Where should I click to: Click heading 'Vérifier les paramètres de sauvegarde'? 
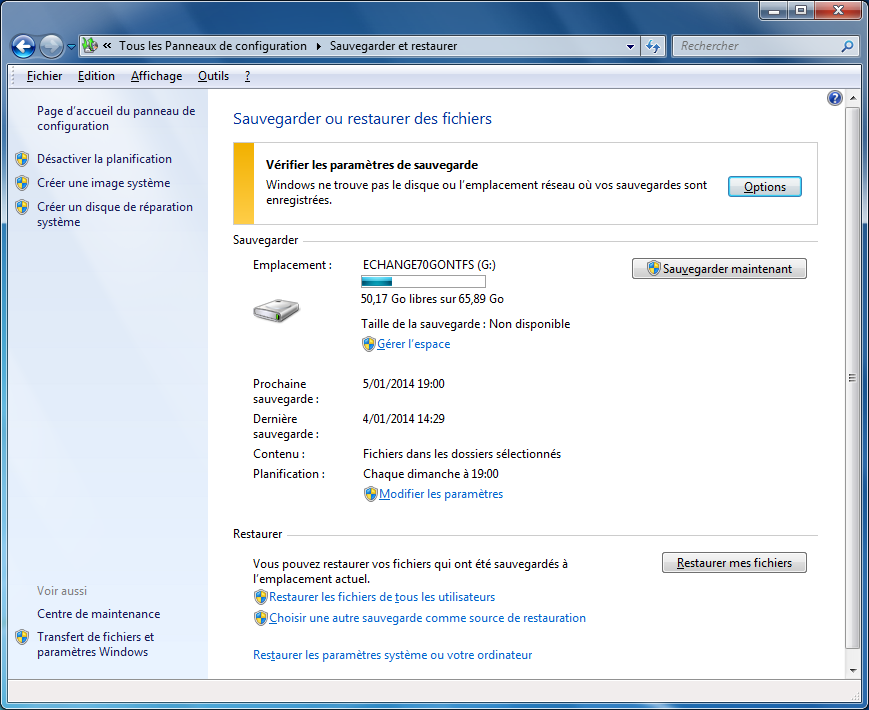point(372,165)
